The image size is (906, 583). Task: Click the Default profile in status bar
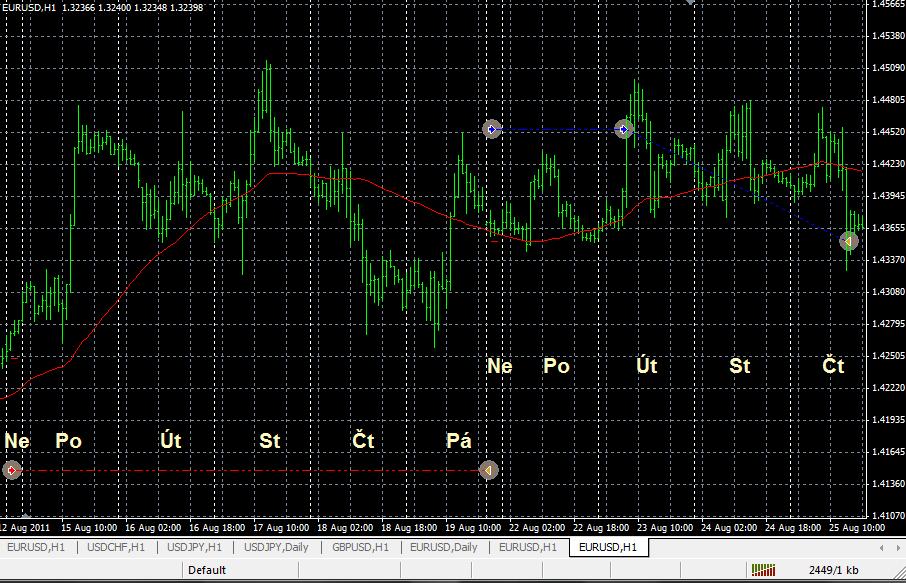[207, 570]
